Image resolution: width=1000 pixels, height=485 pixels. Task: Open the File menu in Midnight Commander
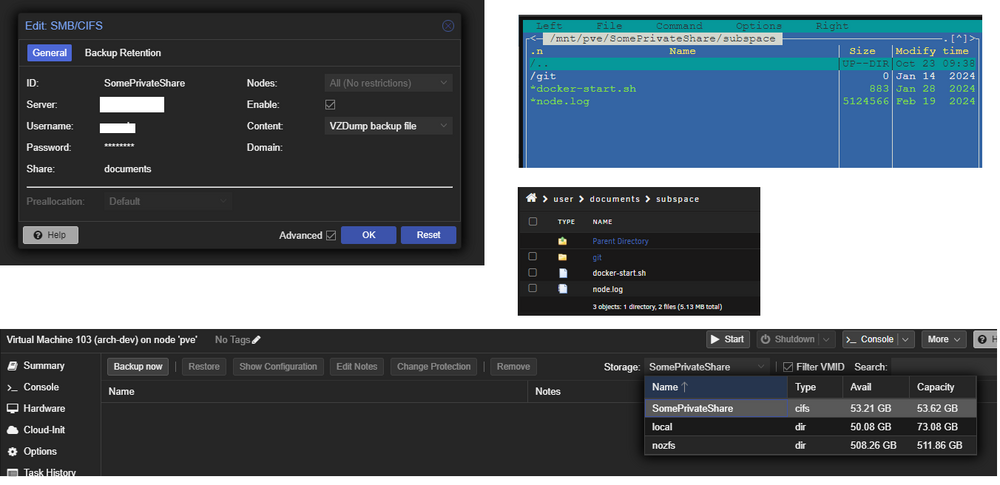tap(609, 26)
